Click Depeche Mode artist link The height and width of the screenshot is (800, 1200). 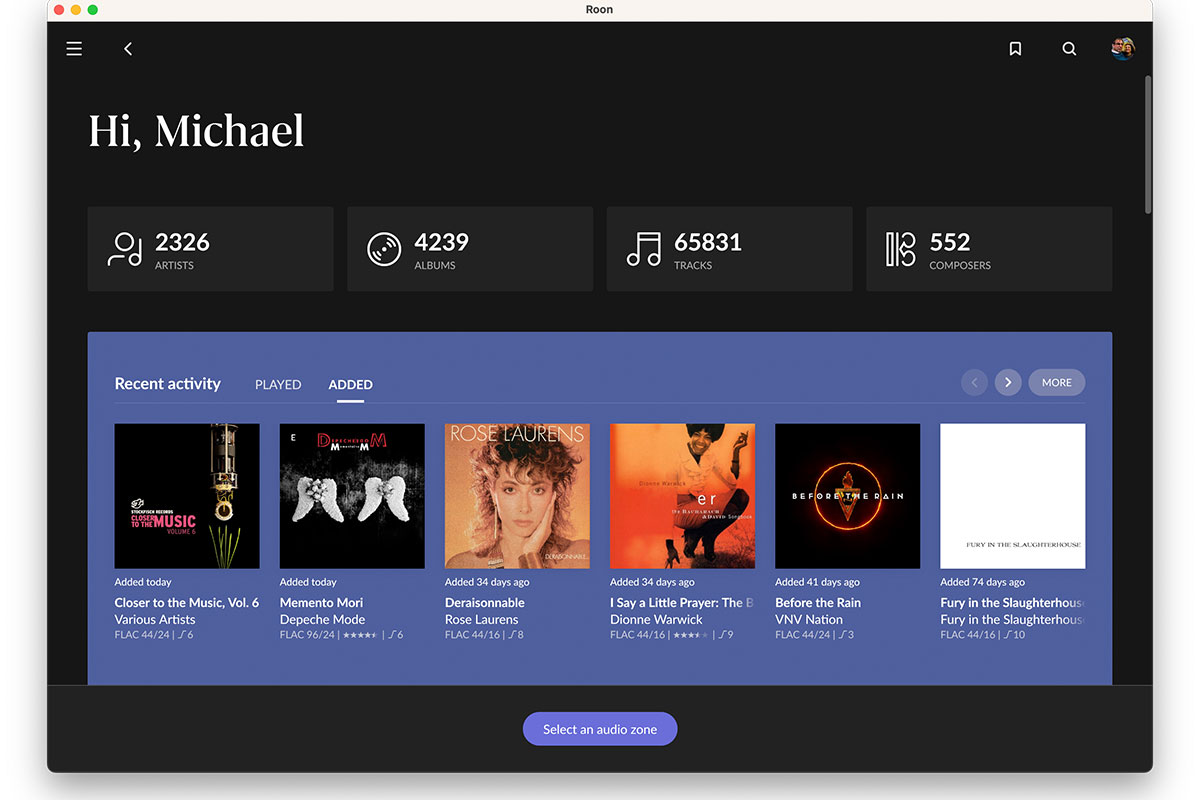pos(322,620)
